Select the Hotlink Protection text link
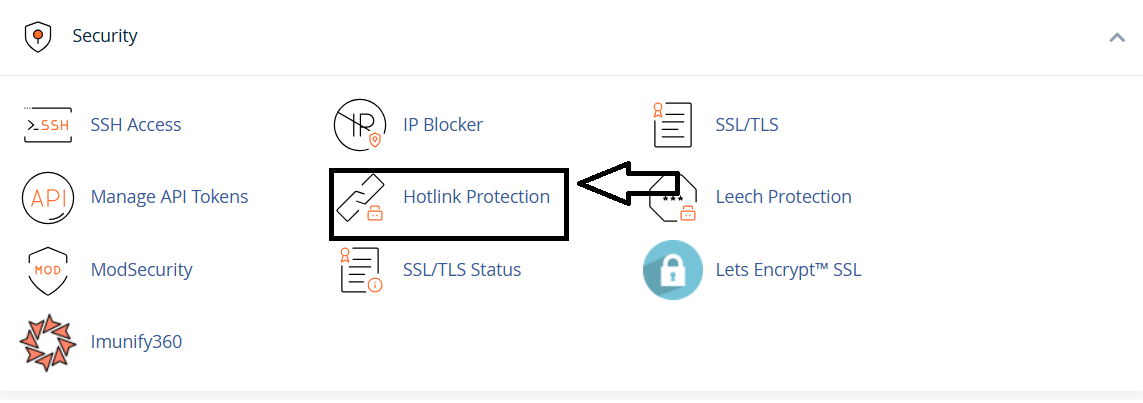Viewport: 1143px width, 403px height. click(476, 197)
